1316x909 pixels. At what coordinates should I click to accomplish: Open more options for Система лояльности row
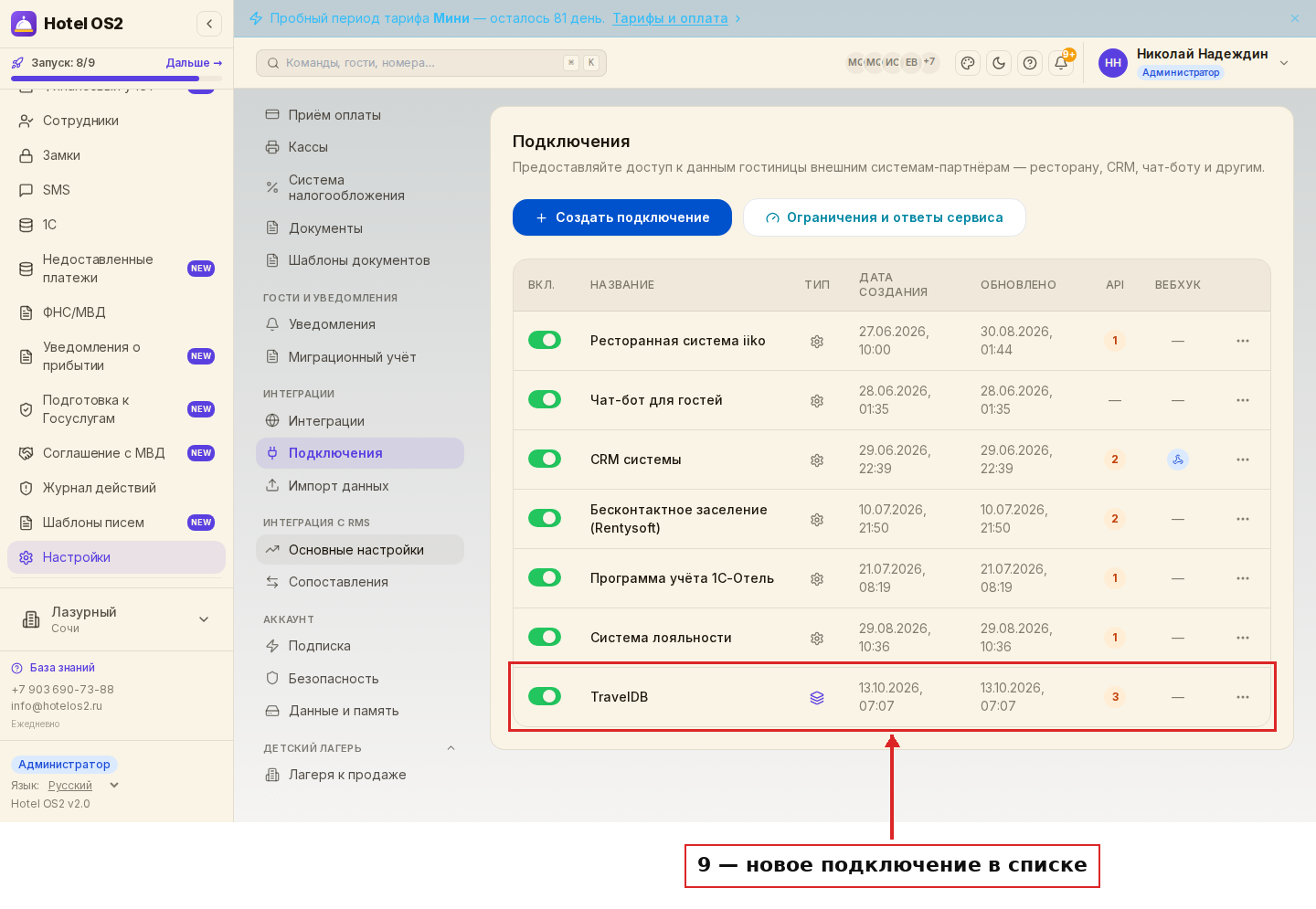pos(1243,638)
